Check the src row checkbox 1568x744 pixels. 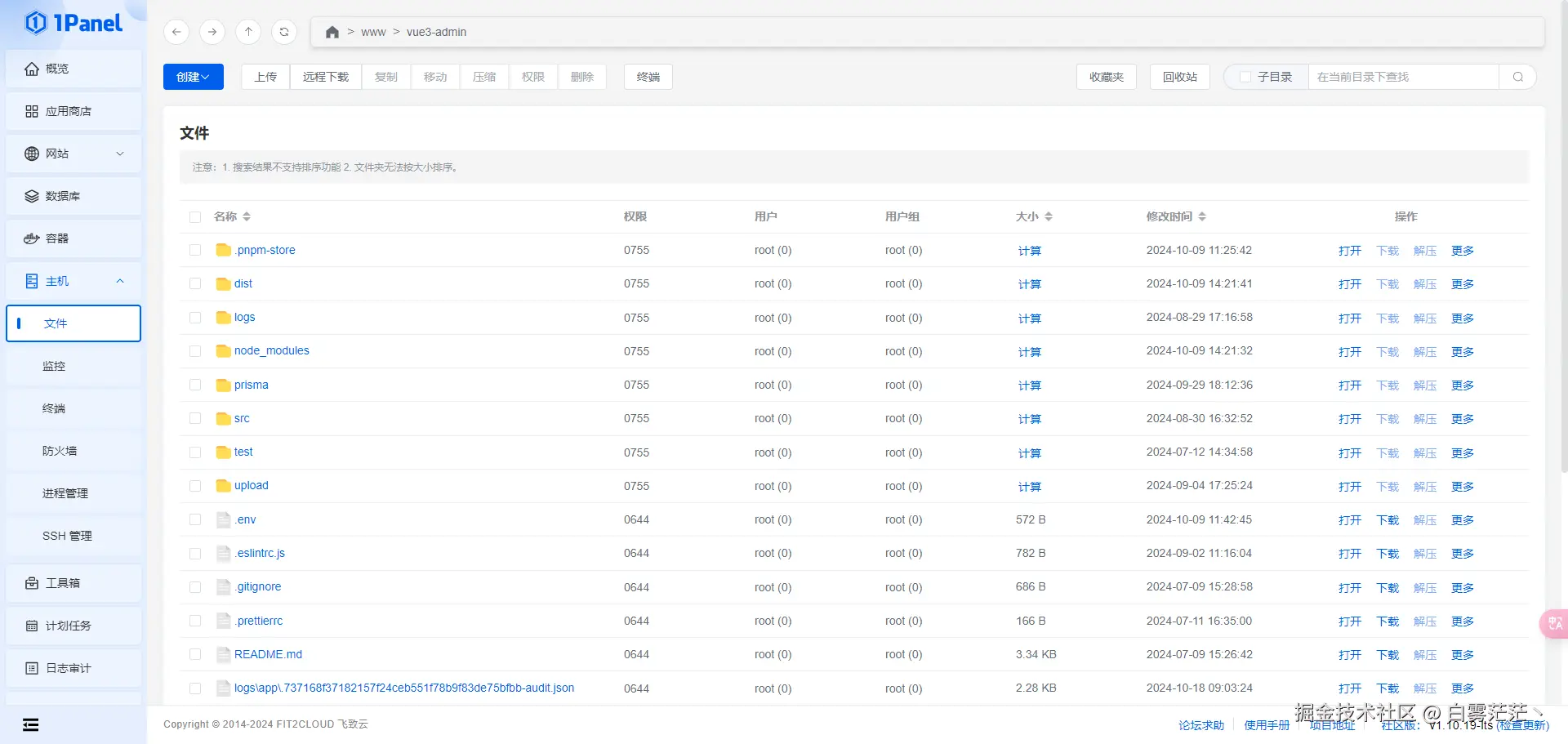point(195,418)
